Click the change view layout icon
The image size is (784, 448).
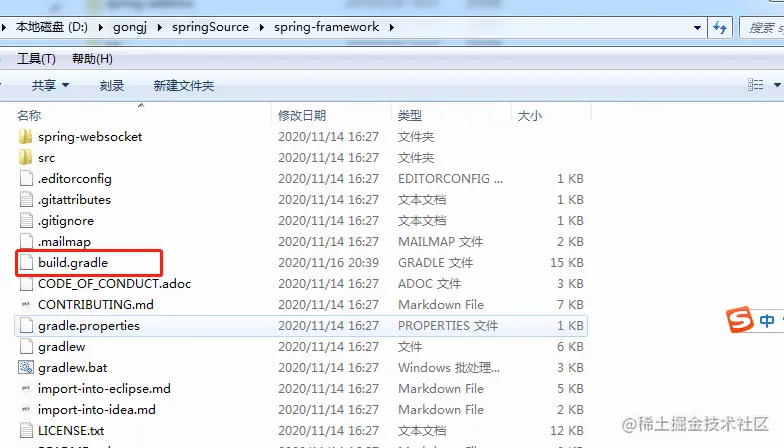tap(756, 85)
